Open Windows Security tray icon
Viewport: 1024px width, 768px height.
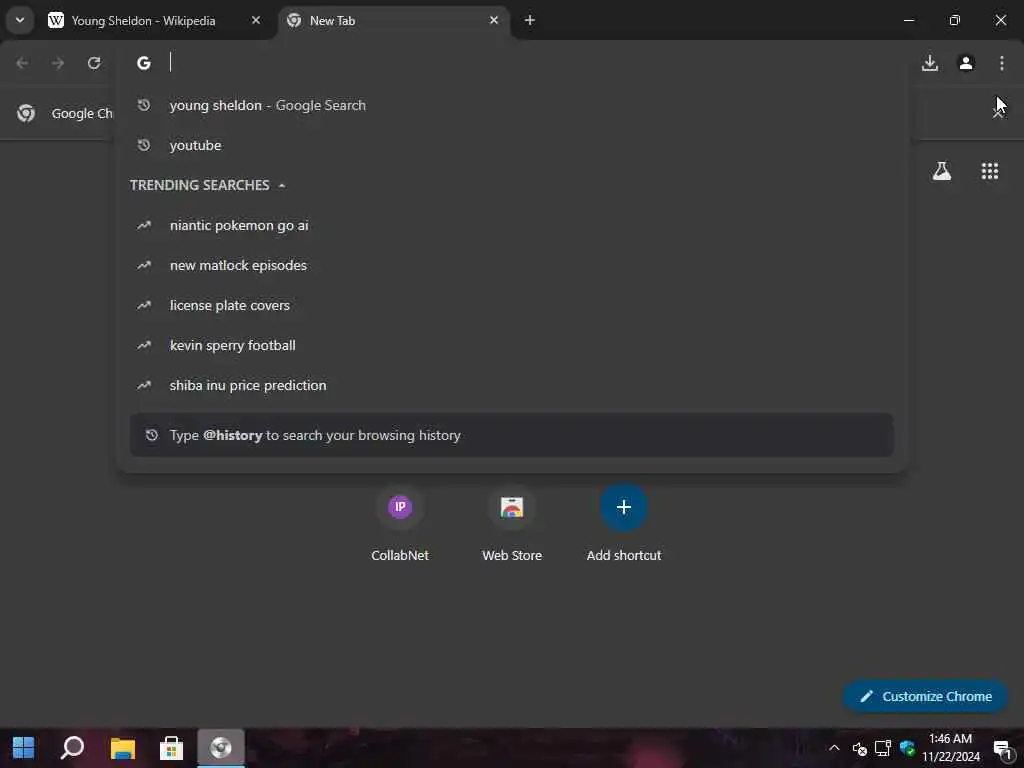[907, 748]
